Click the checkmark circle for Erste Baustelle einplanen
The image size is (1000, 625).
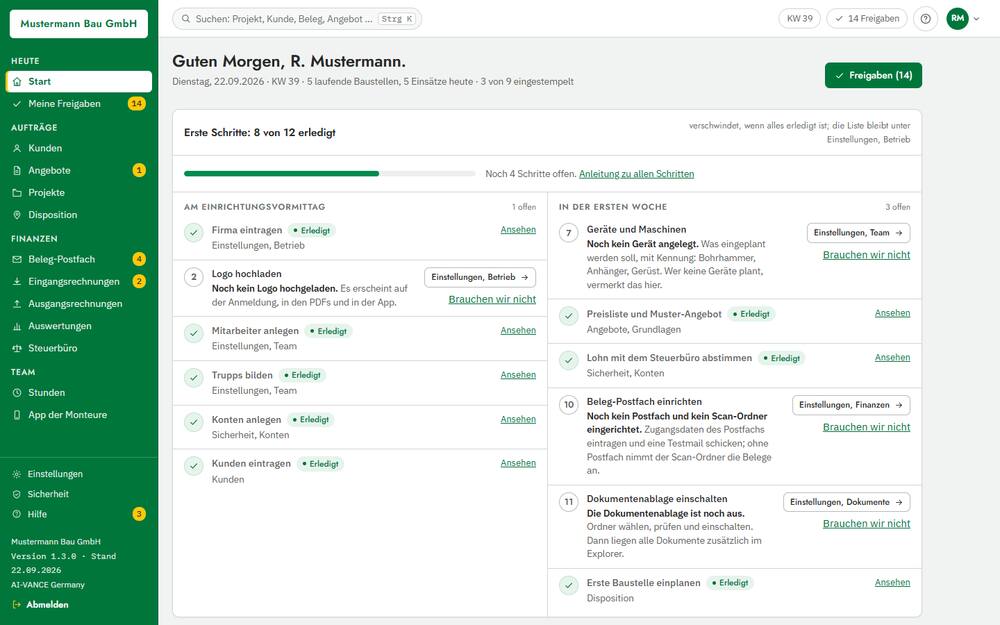(x=569, y=585)
